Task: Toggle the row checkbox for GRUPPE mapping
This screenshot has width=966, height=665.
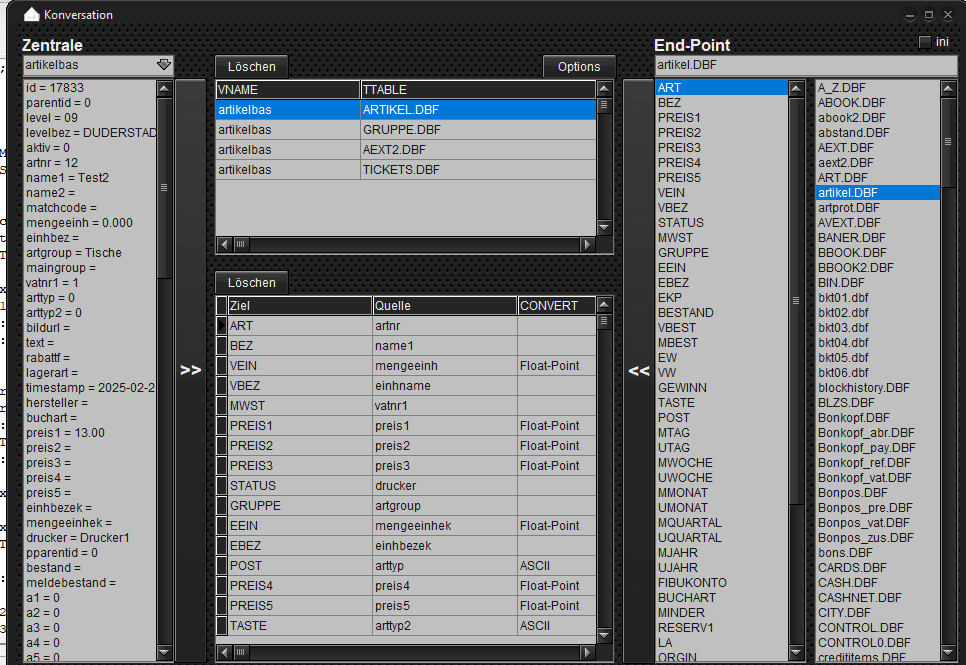Action: pos(222,506)
